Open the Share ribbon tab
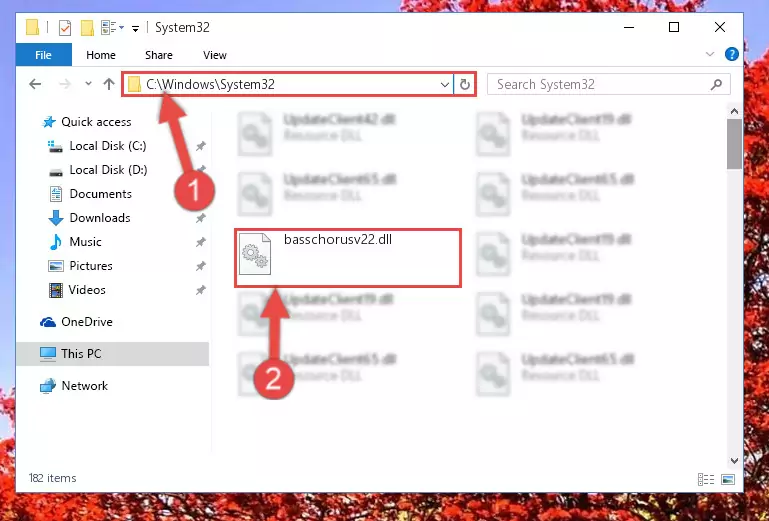The image size is (769, 521). pyautogui.click(x=158, y=55)
